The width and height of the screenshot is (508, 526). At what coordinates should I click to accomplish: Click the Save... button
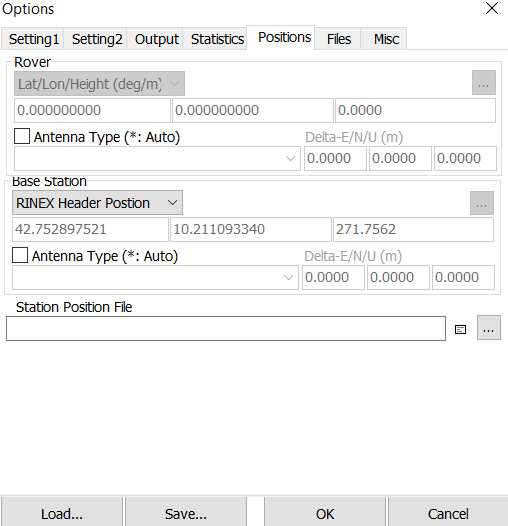186,514
